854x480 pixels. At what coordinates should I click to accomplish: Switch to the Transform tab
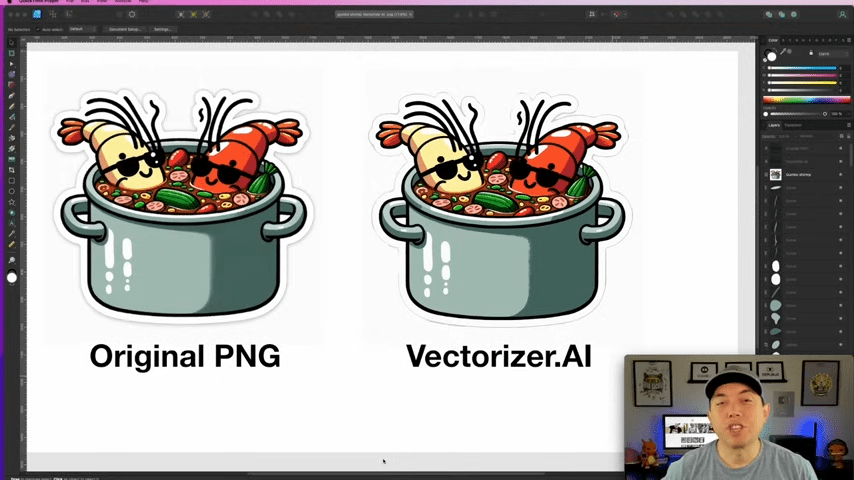(x=793, y=125)
